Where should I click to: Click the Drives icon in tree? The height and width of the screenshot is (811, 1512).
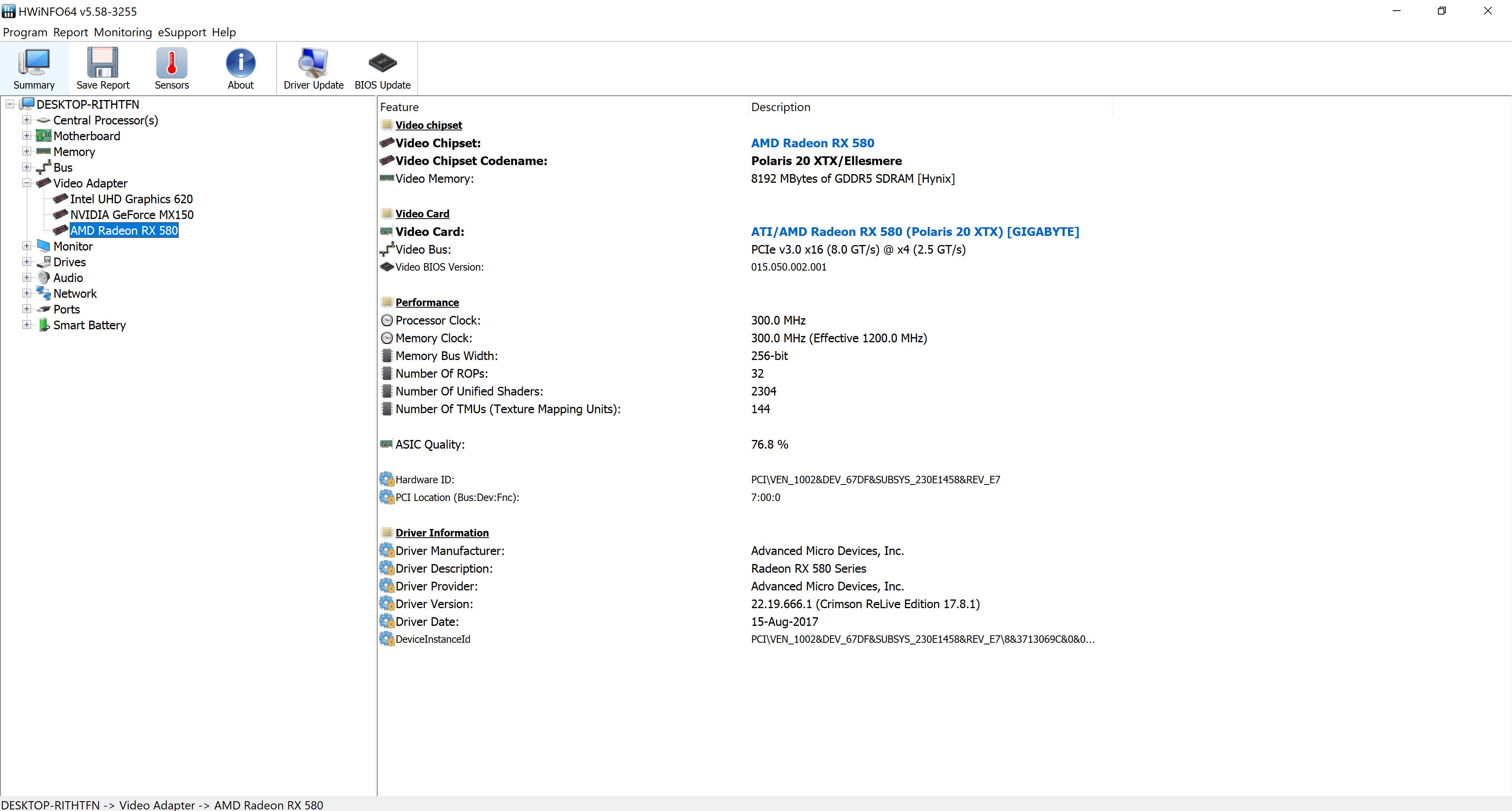[43, 262]
